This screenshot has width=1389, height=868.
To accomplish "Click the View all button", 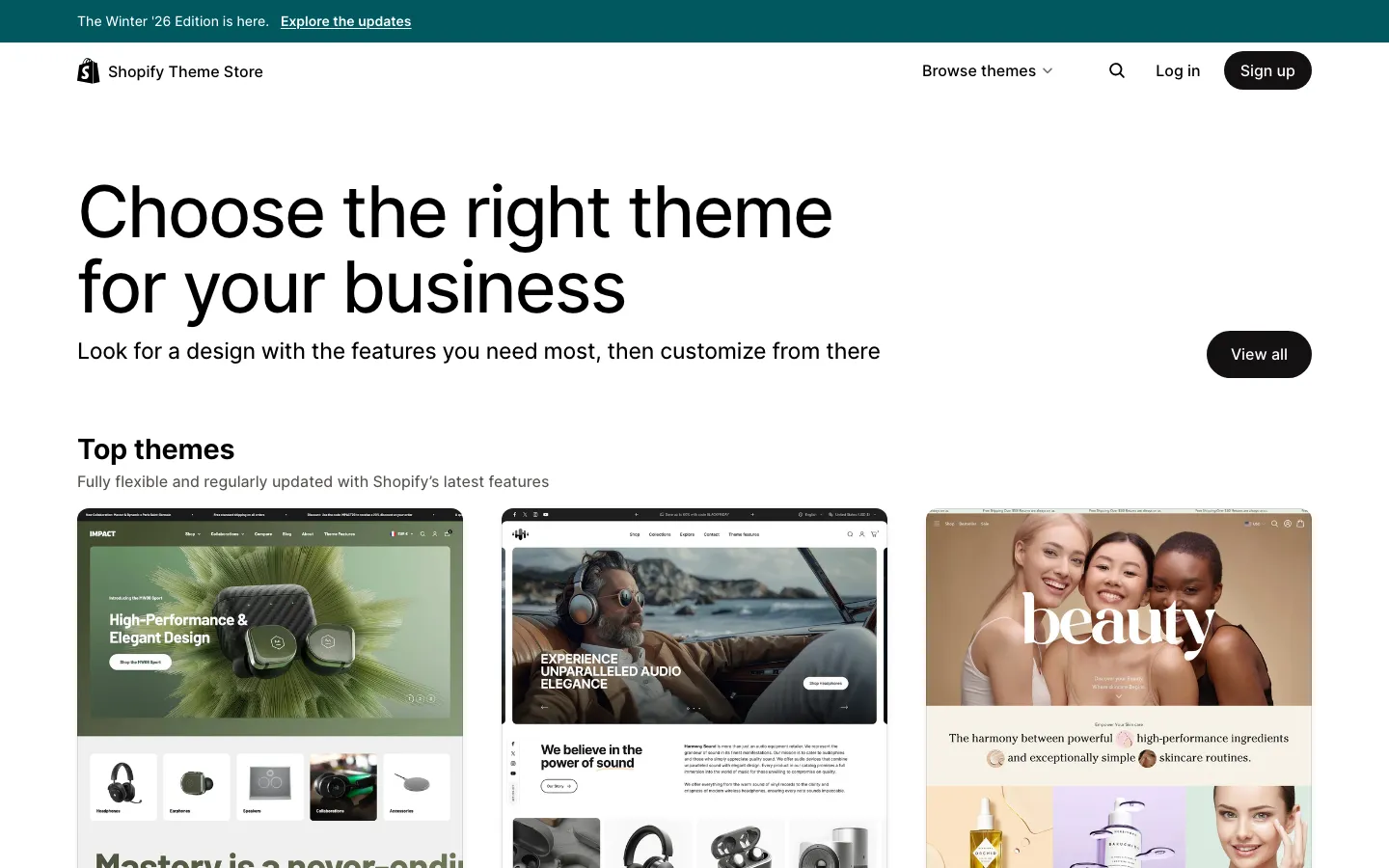I will [x=1259, y=354].
